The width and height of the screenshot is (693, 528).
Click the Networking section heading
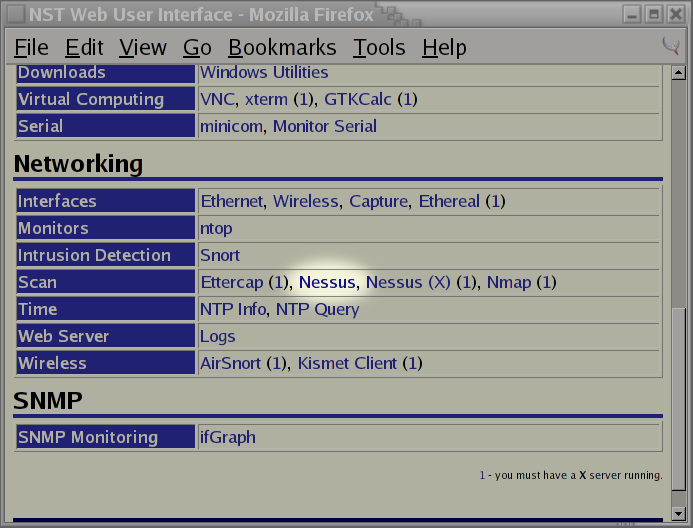click(78, 164)
